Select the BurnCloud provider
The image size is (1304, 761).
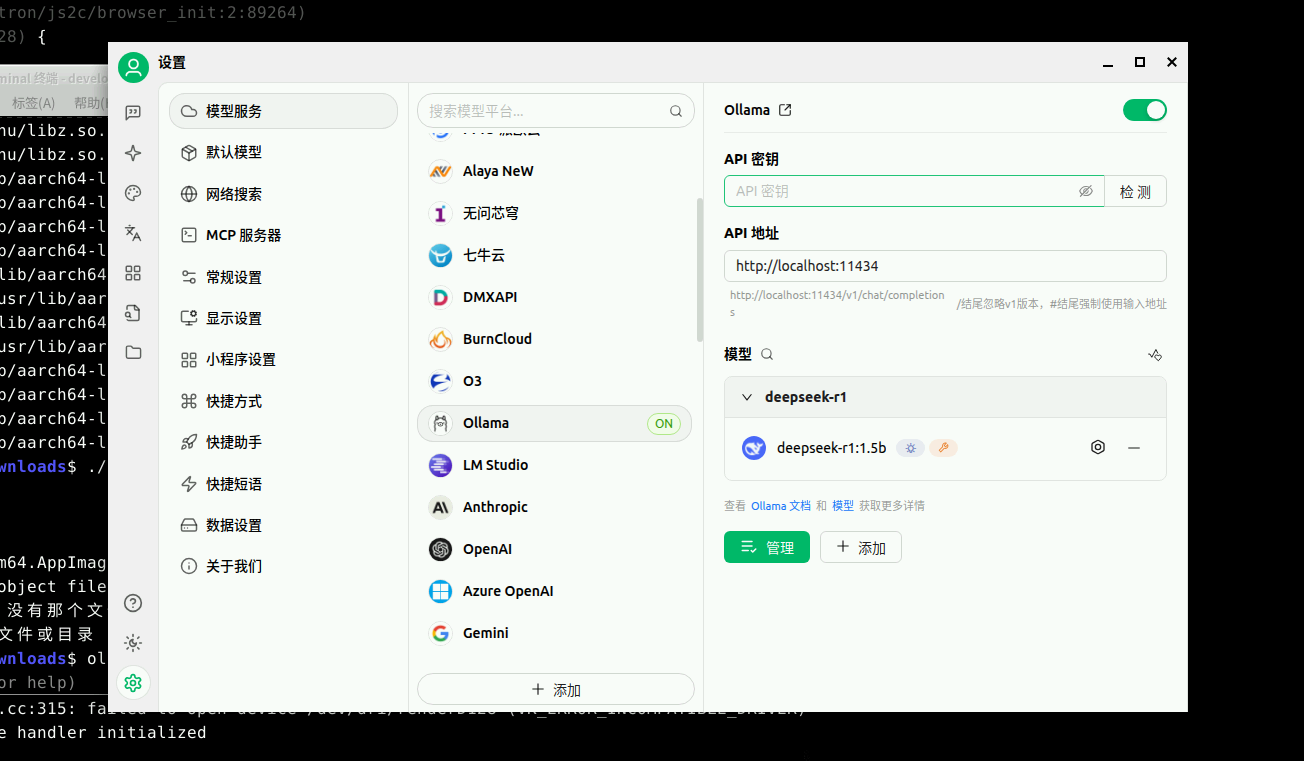click(554, 339)
